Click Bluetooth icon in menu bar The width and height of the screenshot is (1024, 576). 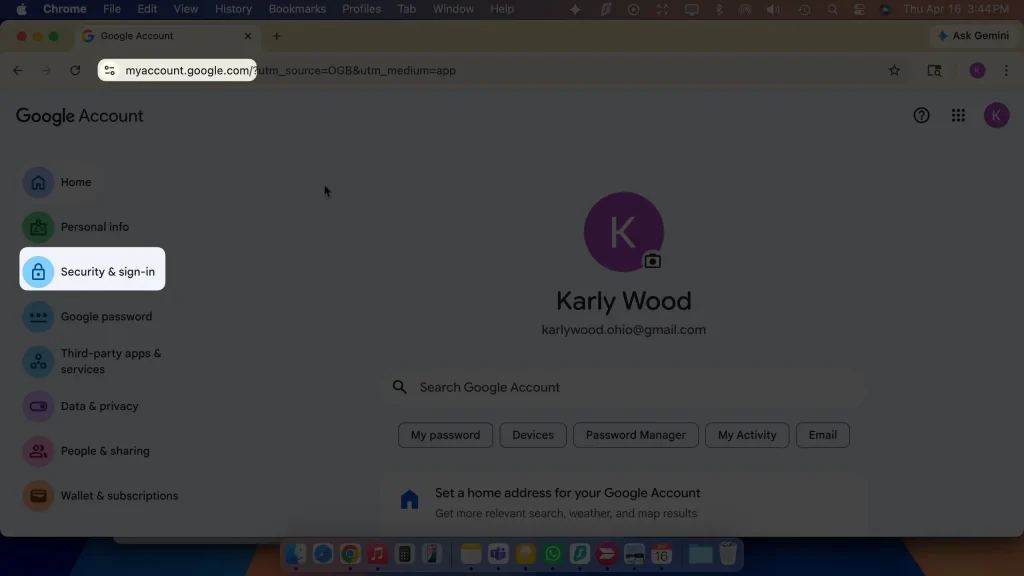point(719,9)
